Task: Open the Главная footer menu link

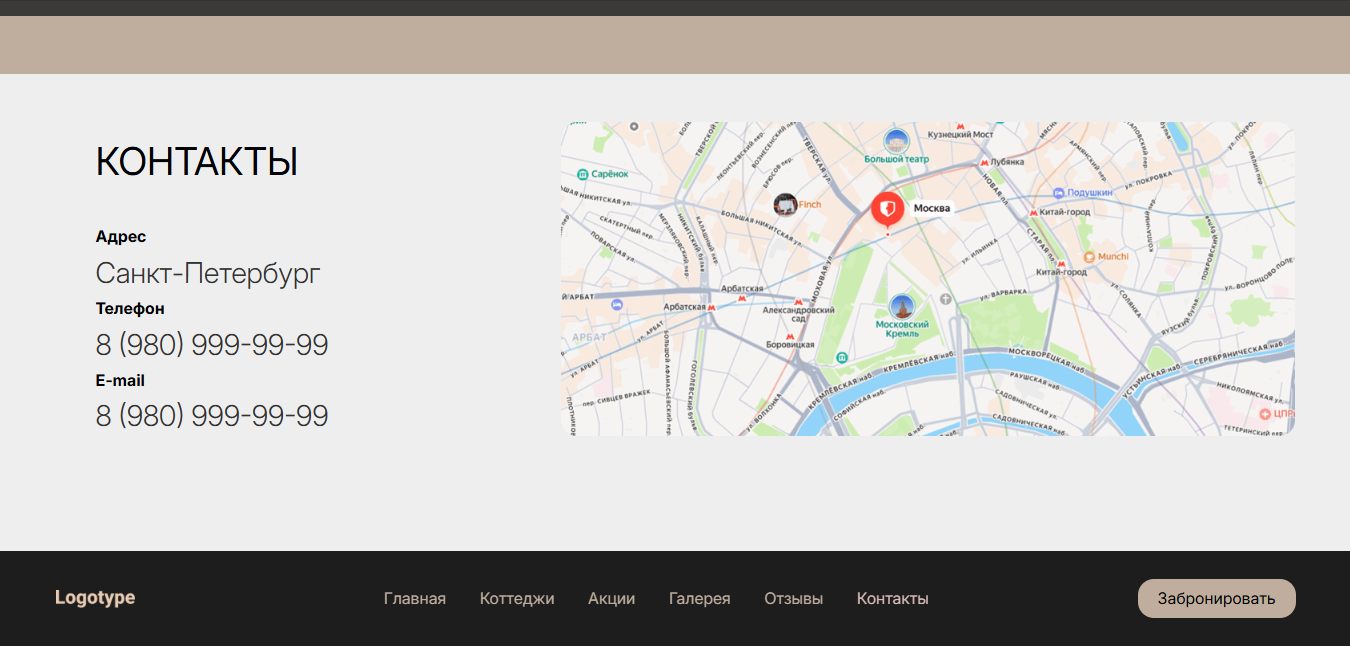Action: [x=415, y=599]
